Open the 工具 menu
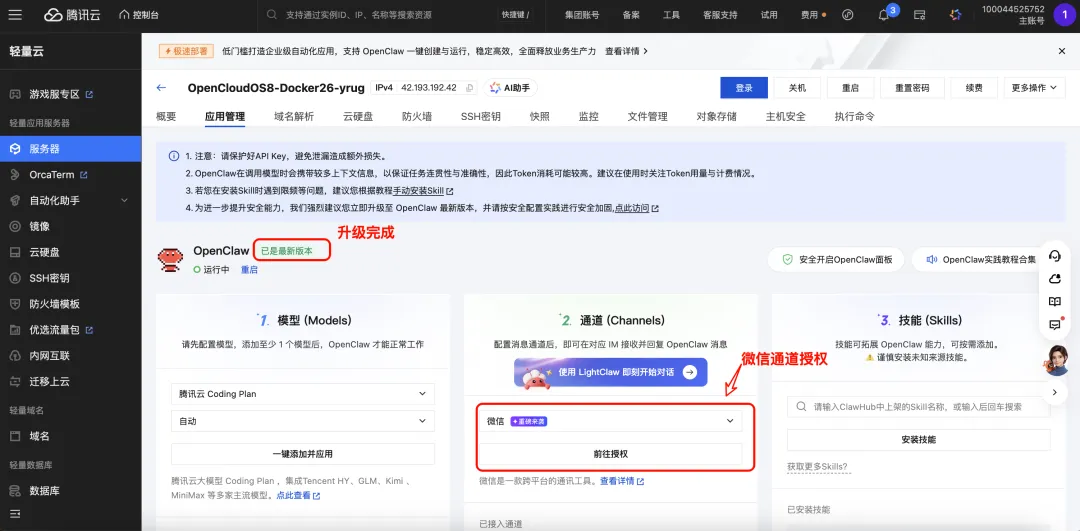This screenshot has width=1080, height=531. pos(672,14)
